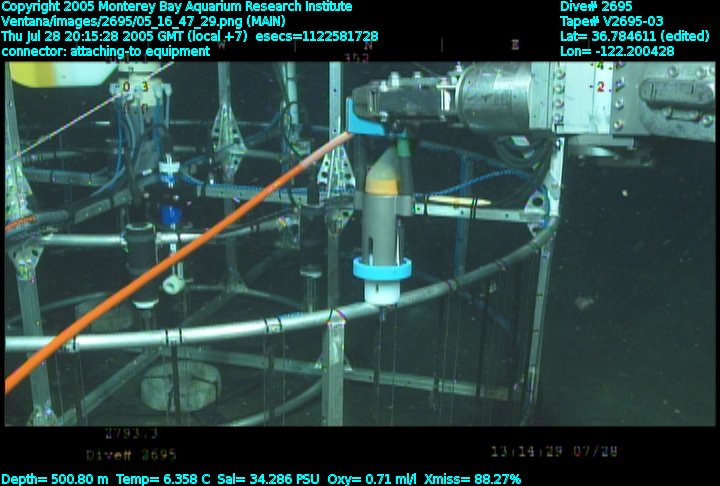Click the 'connector: attaching-to equipment' annotation

tap(106, 51)
